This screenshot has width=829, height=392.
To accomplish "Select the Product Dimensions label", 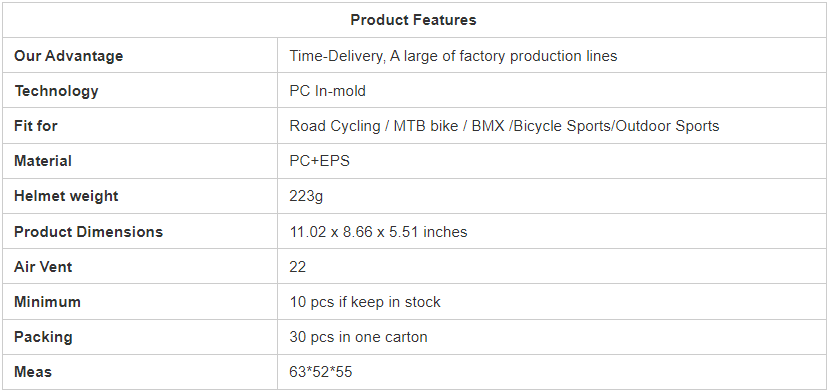I will (88, 232).
